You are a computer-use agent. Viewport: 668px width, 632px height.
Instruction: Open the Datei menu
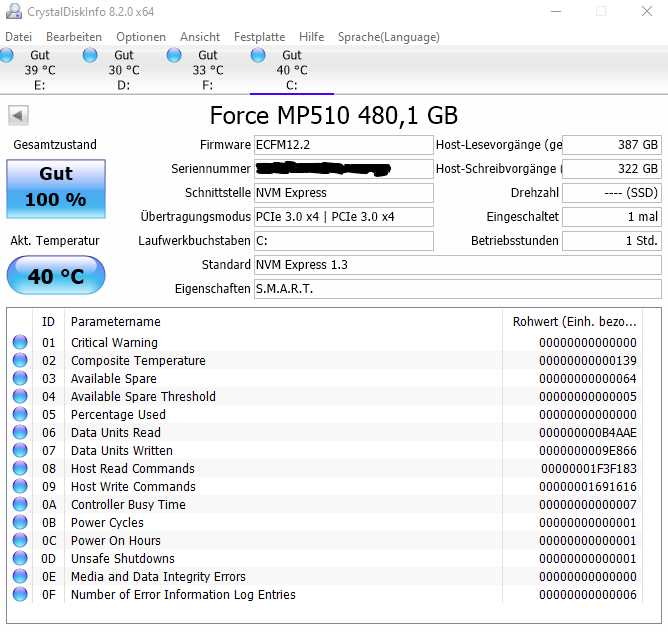click(19, 37)
